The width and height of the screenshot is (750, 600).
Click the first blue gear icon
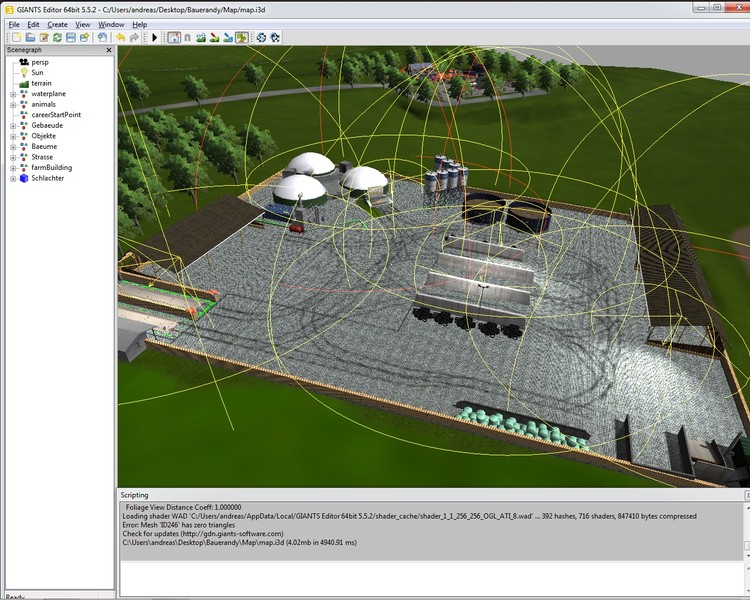(261, 37)
